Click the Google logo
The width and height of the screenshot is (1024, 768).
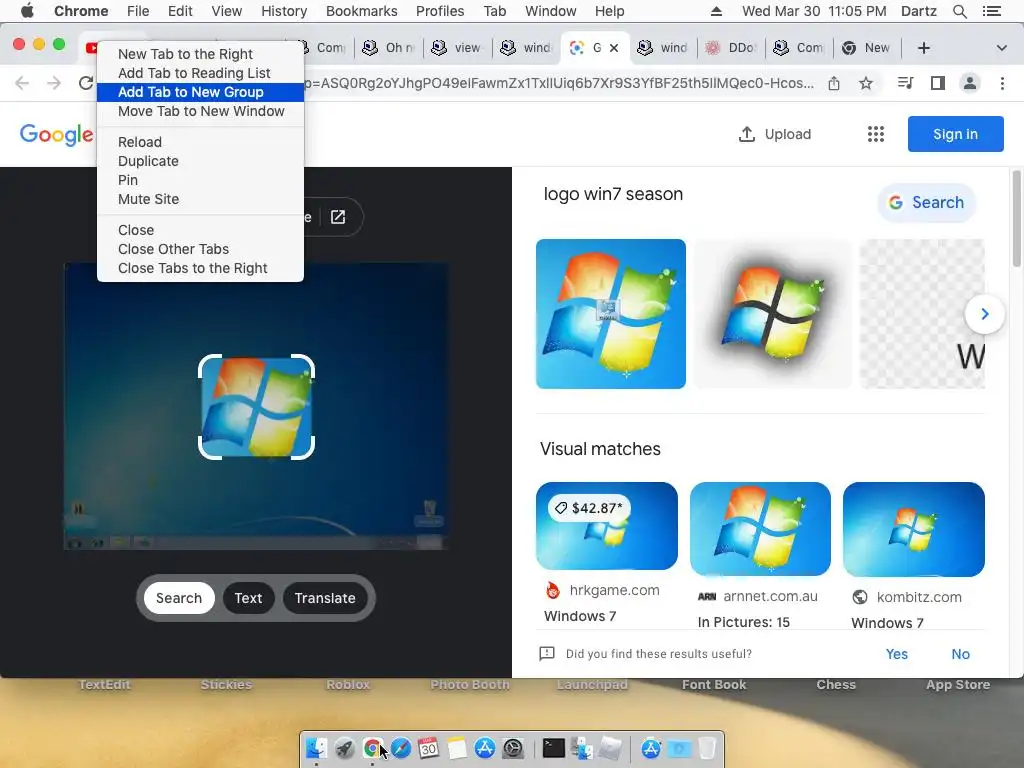[56, 135]
